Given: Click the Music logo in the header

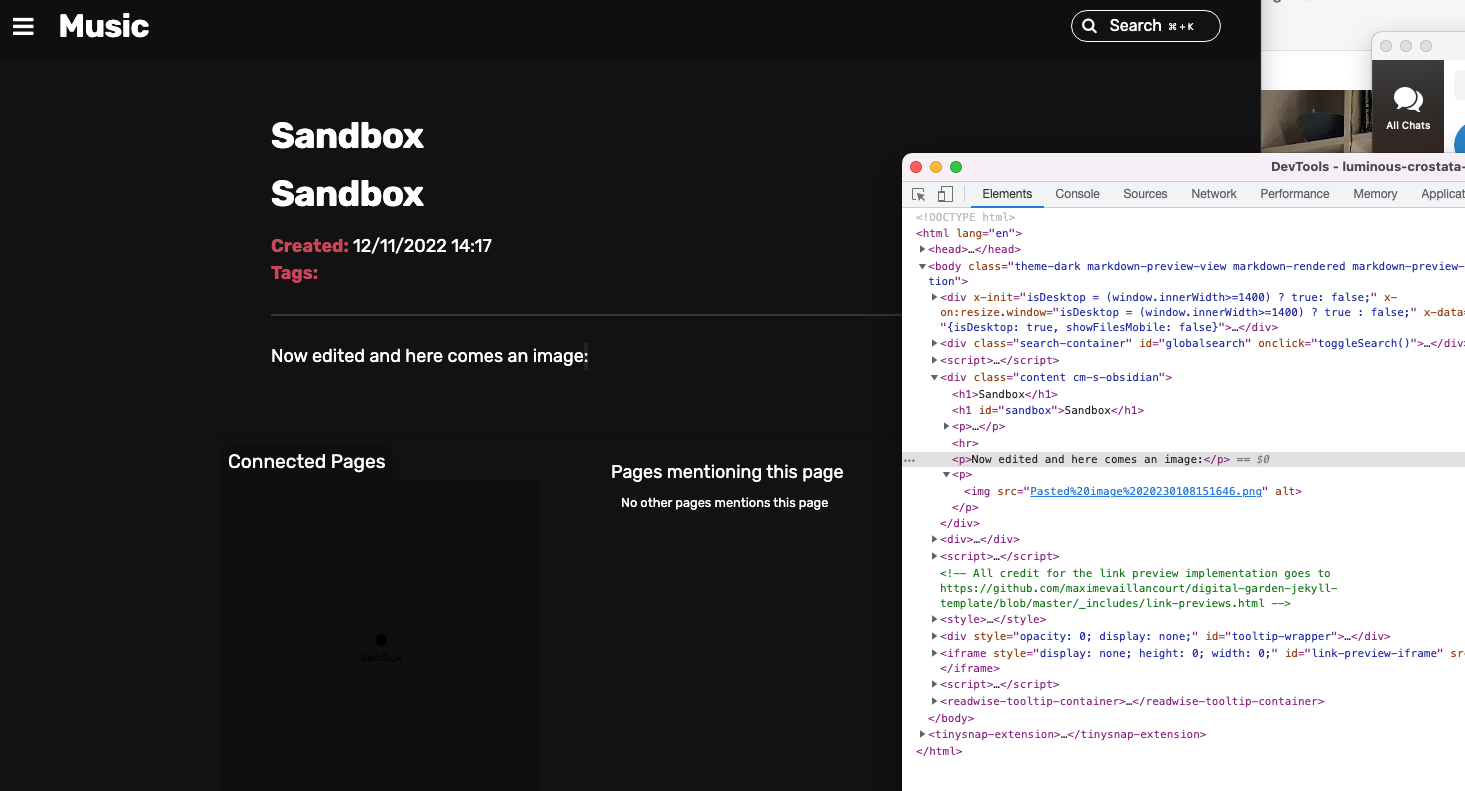Looking at the screenshot, I should pos(103,26).
